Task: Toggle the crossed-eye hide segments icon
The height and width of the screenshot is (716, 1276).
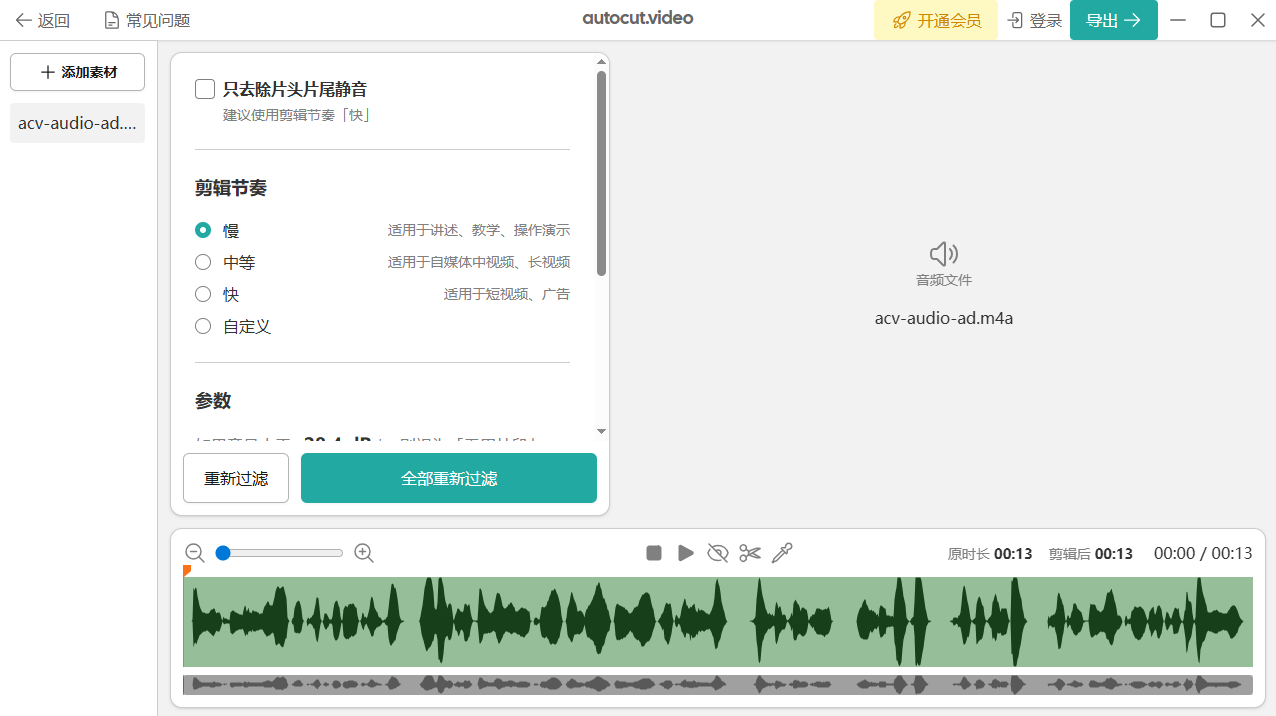Action: point(717,553)
